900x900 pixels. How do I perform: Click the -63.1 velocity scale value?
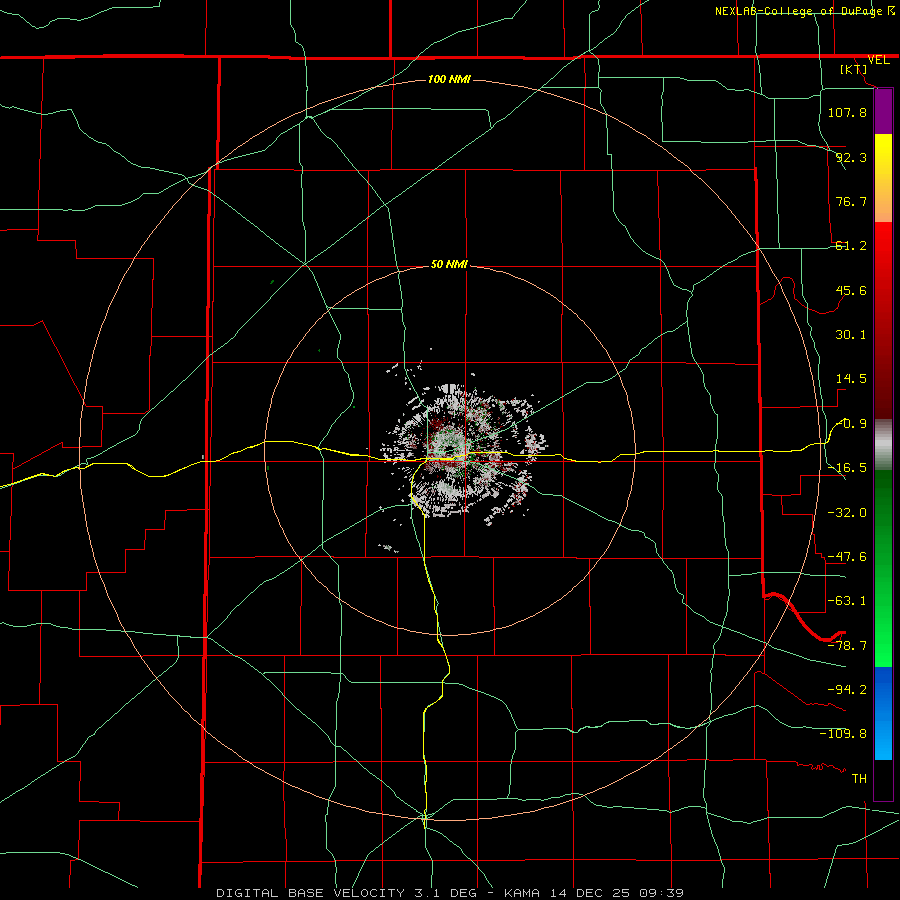click(x=847, y=601)
